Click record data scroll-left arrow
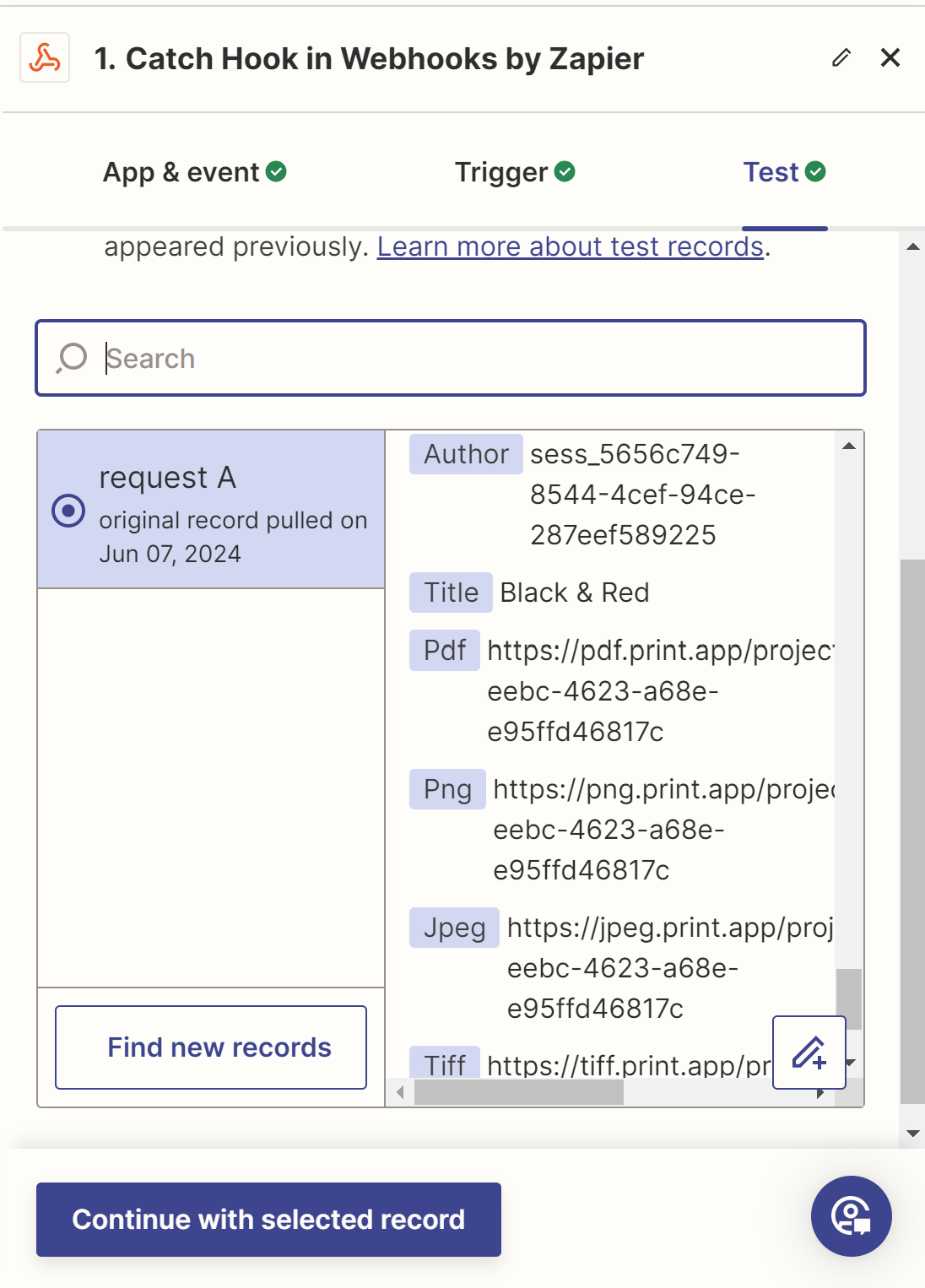This screenshot has width=925, height=1288. 400,1093
